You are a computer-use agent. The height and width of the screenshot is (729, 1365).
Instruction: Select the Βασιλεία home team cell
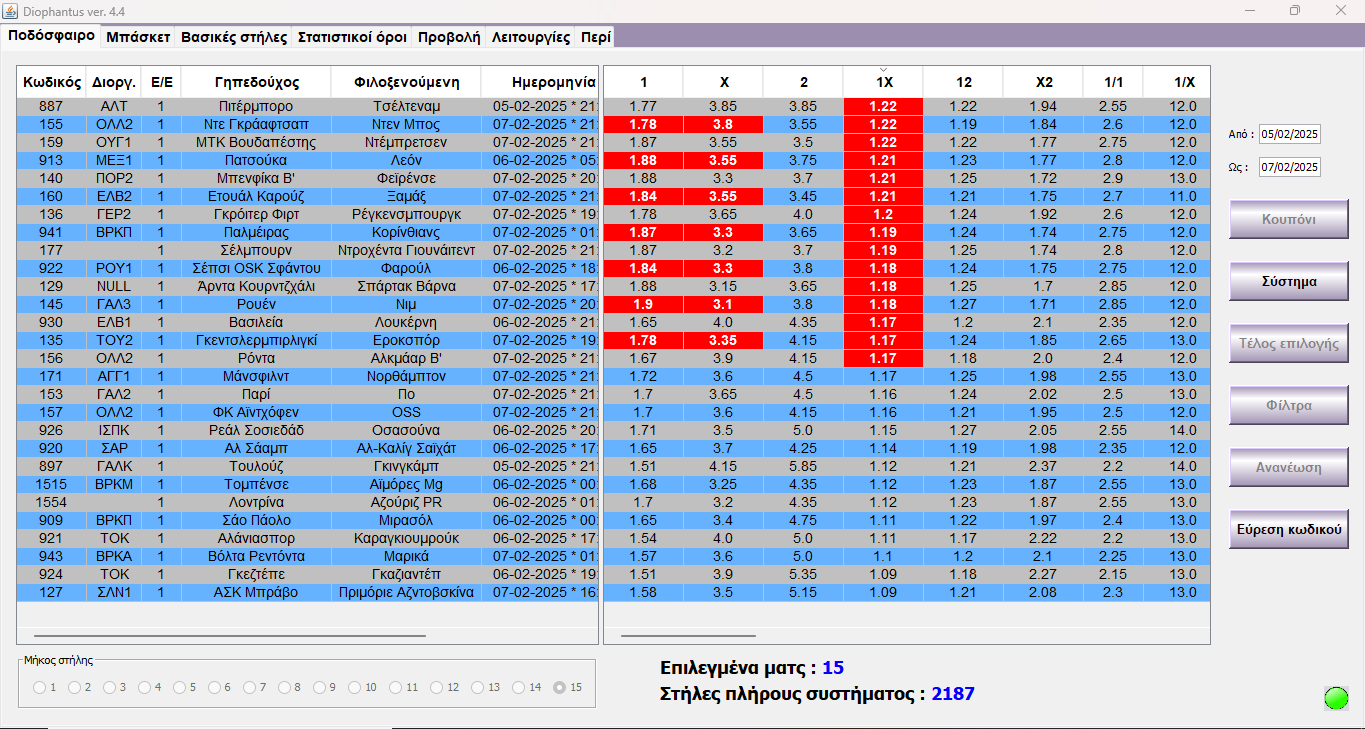click(256, 322)
